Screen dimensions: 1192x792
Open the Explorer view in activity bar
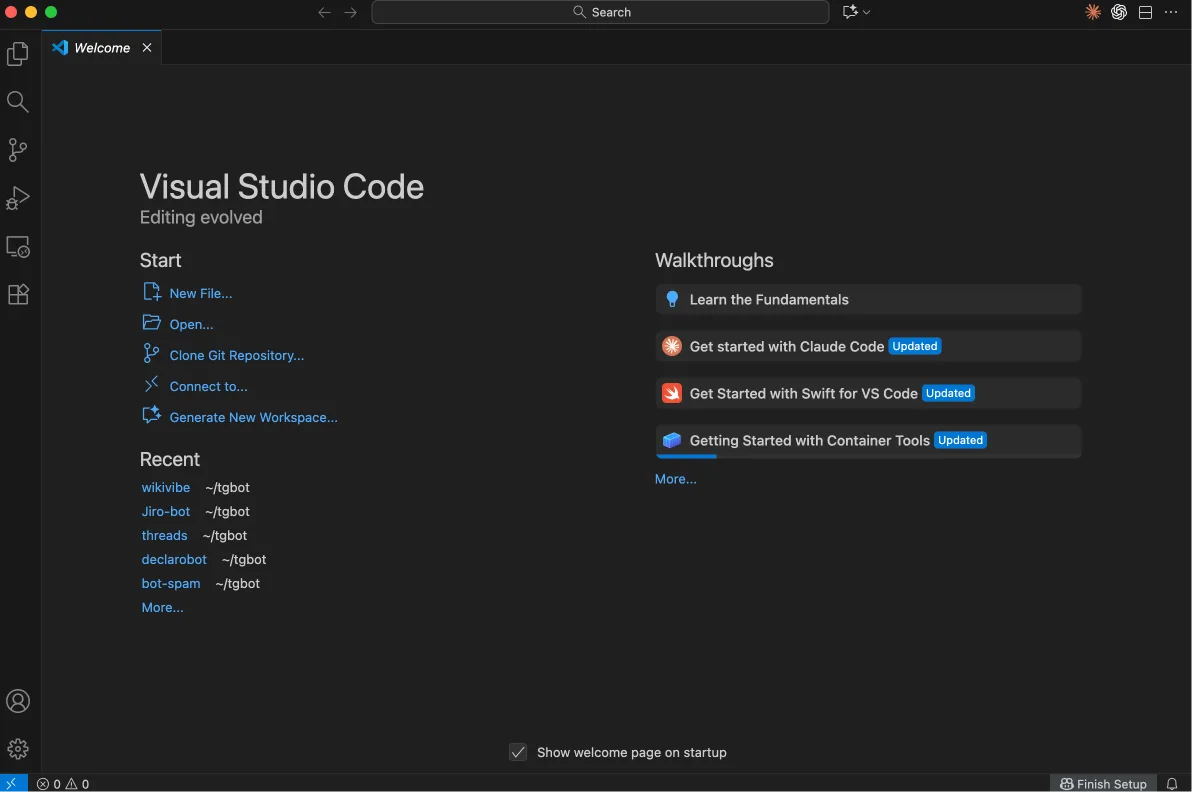point(18,54)
